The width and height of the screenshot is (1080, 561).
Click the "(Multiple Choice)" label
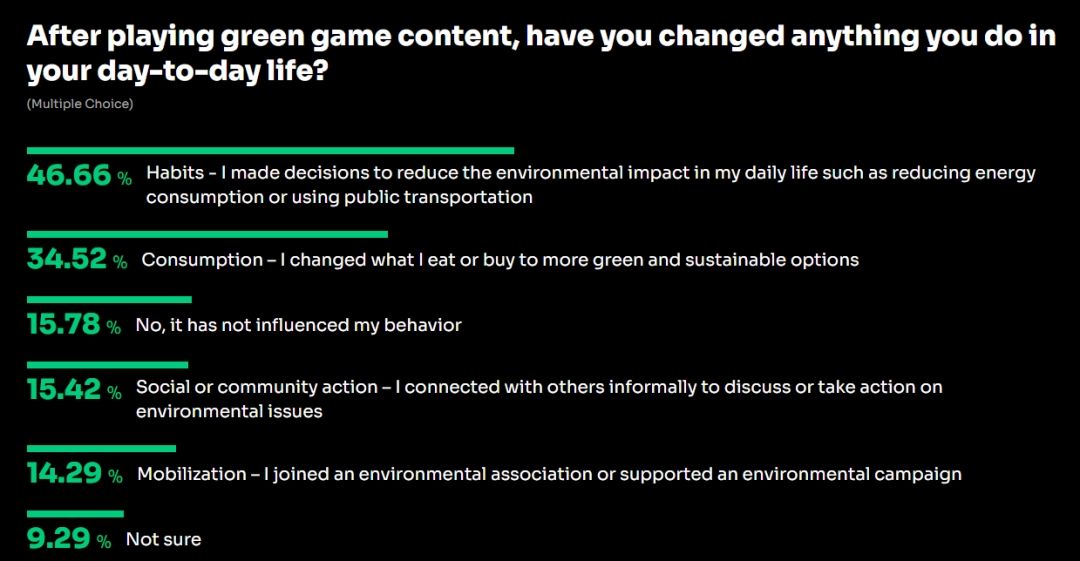pyautogui.click(x=80, y=104)
